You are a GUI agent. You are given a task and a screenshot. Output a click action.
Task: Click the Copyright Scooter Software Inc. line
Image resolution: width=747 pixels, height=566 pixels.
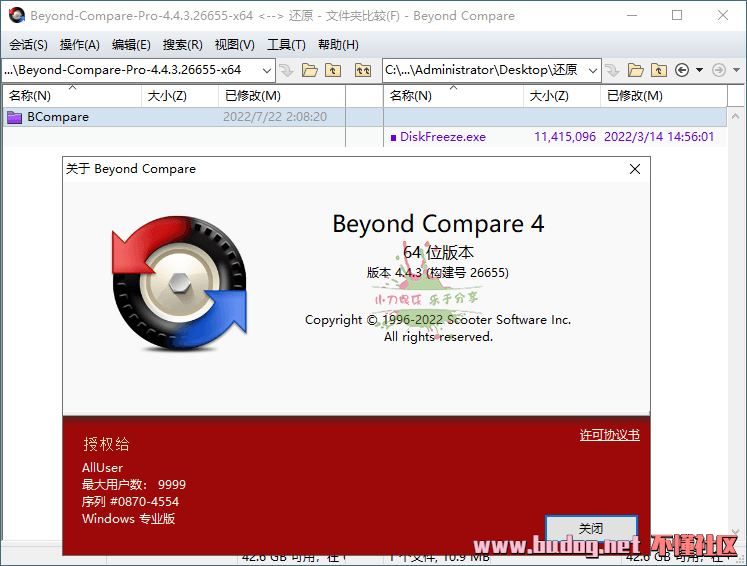[x=438, y=320]
